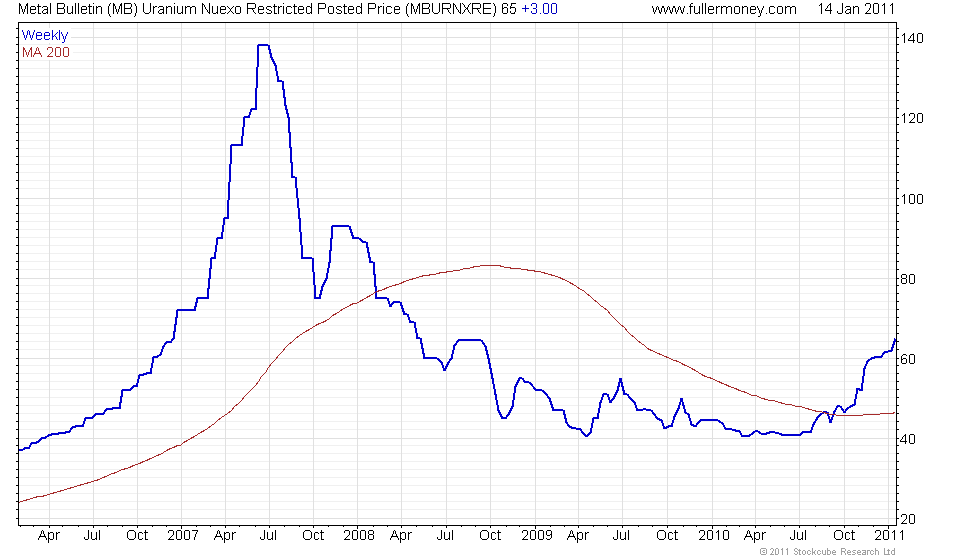The height and width of the screenshot is (560, 980).
Task: Click the '80' y-axis value
Action: point(908,279)
